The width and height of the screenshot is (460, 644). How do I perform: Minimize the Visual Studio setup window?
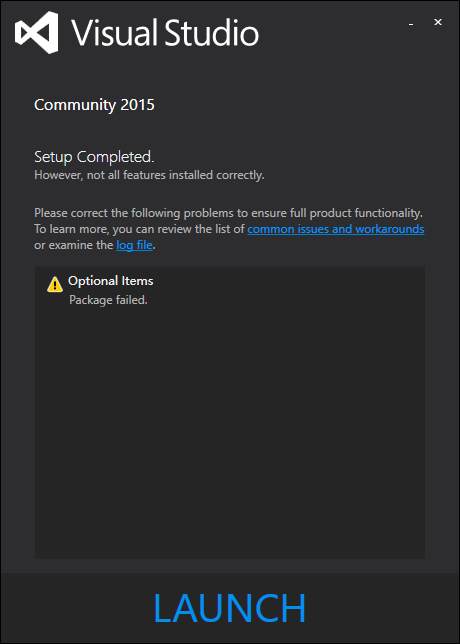(x=411, y=24)
